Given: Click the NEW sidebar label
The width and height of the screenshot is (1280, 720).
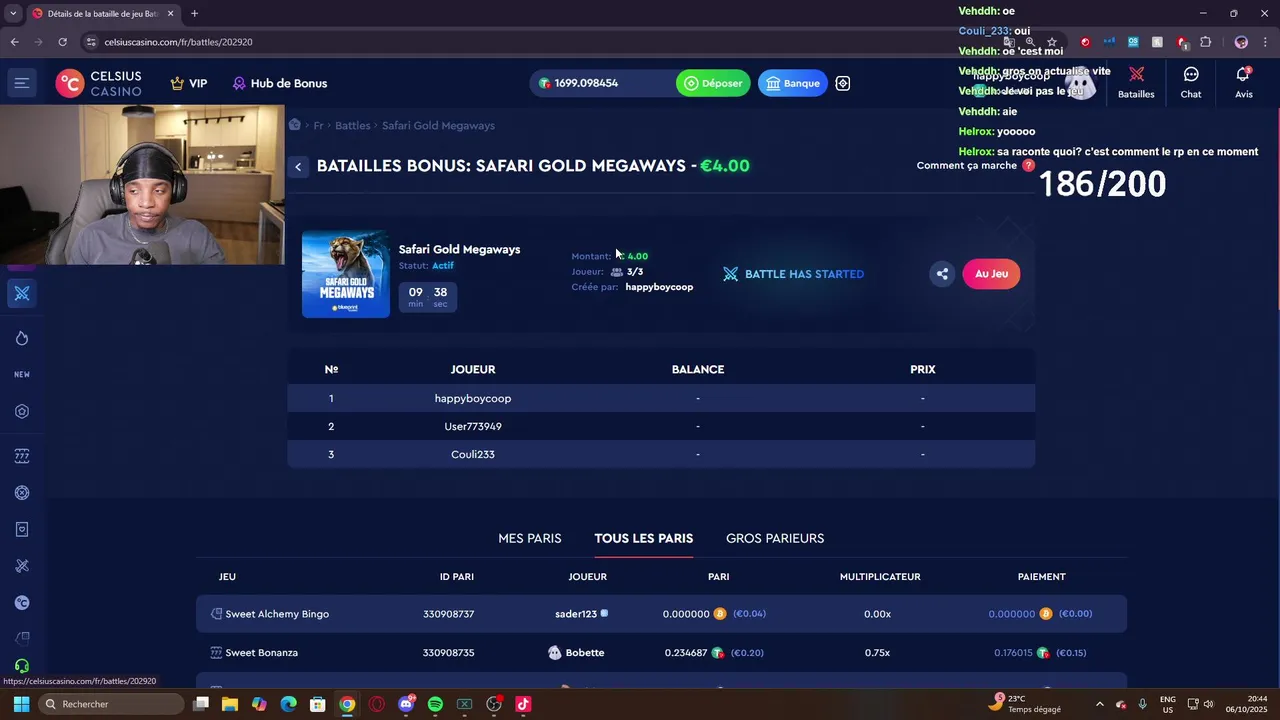Looking at the screenshot, I should pyautogui.click(x=22, y=374).
